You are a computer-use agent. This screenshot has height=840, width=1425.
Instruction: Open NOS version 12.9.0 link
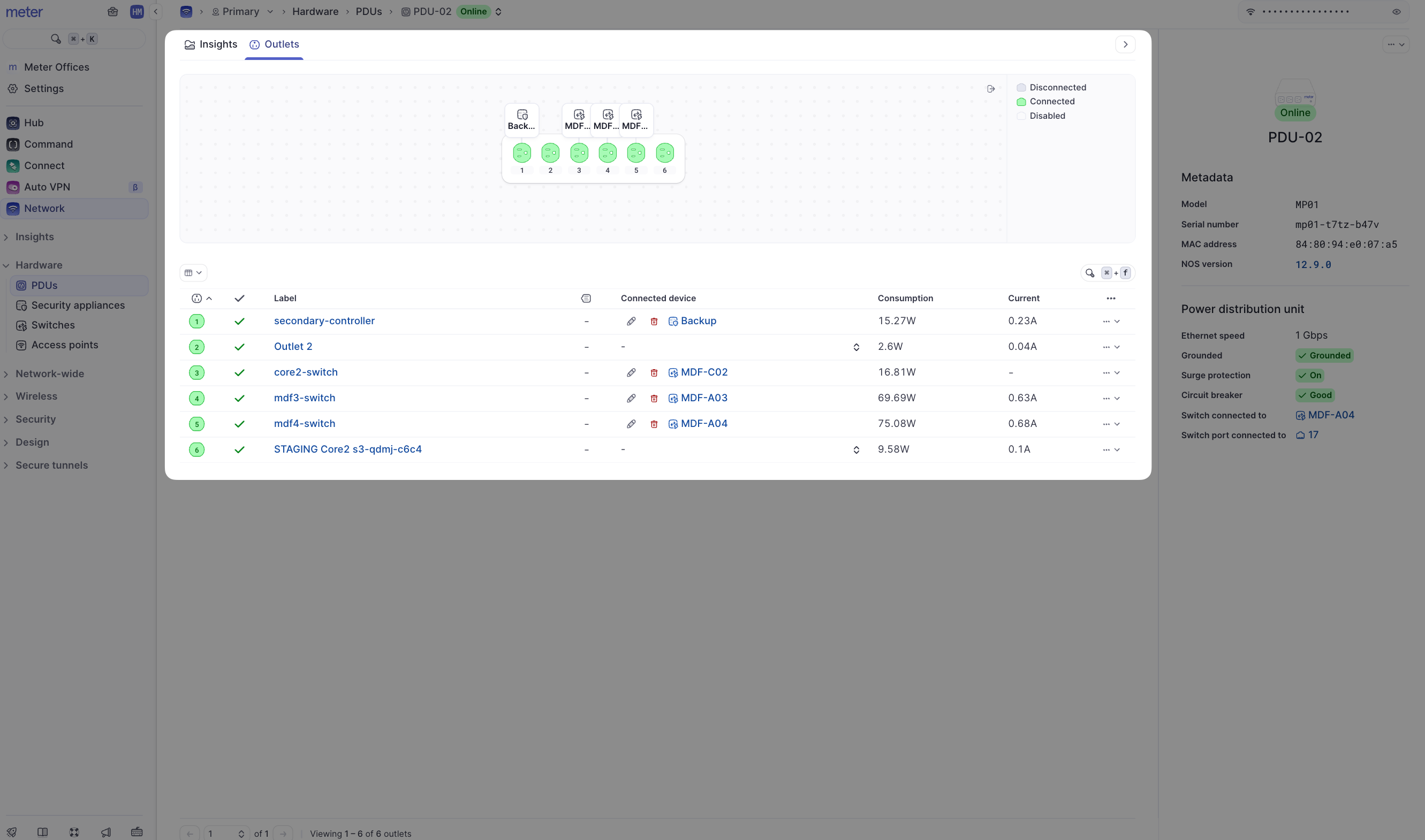click(x=1313, y=264)
